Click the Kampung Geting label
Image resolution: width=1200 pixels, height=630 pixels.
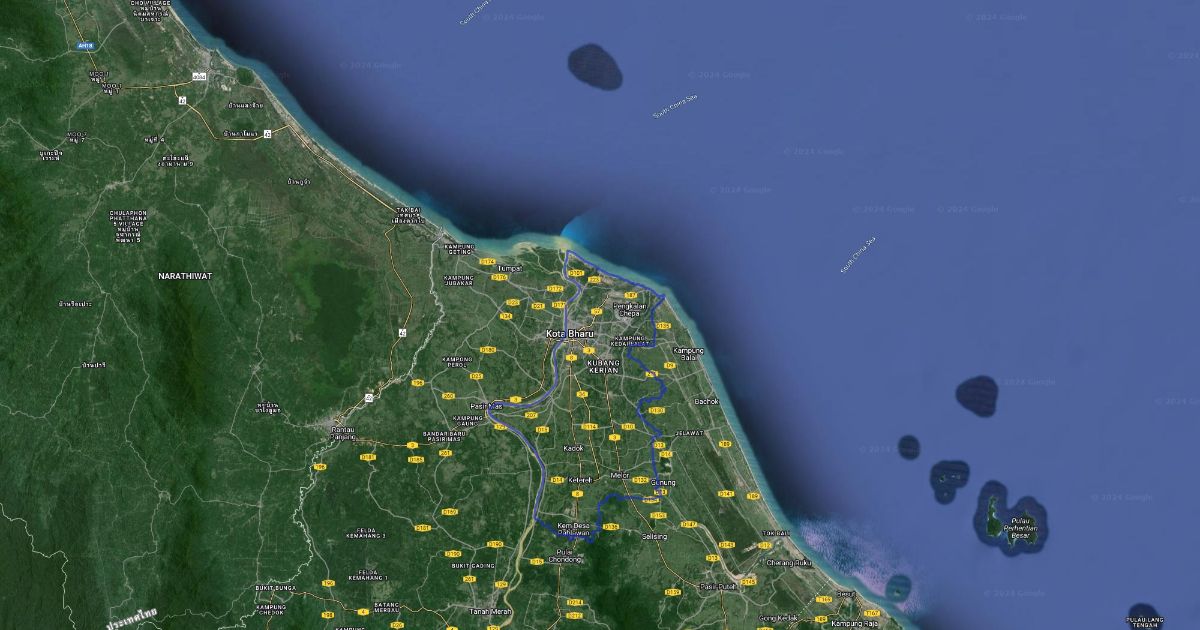[459, 248]
